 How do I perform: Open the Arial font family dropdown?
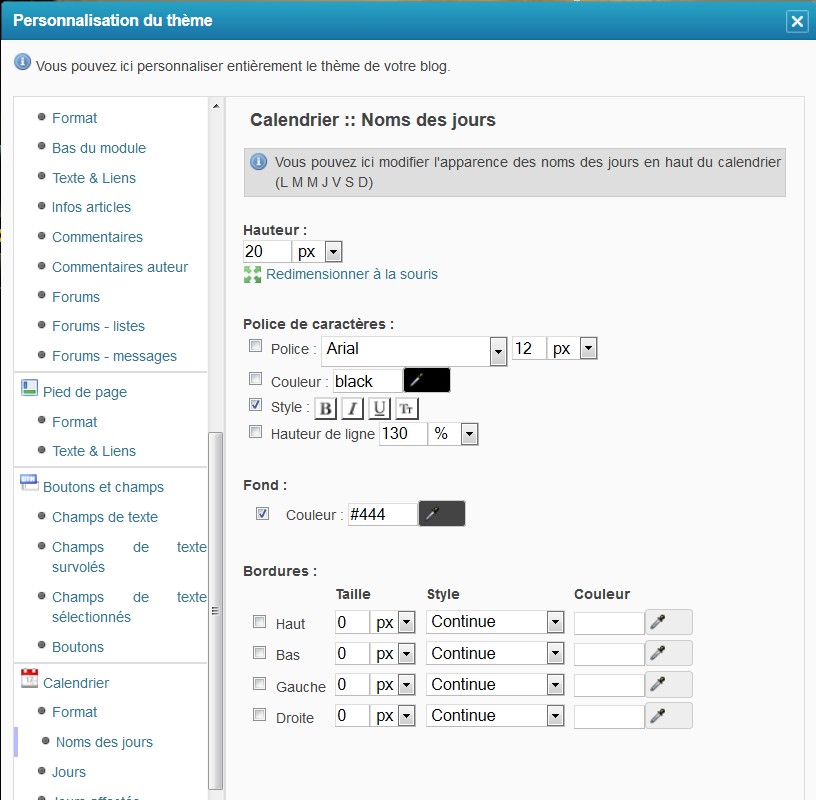pos(498,350)
